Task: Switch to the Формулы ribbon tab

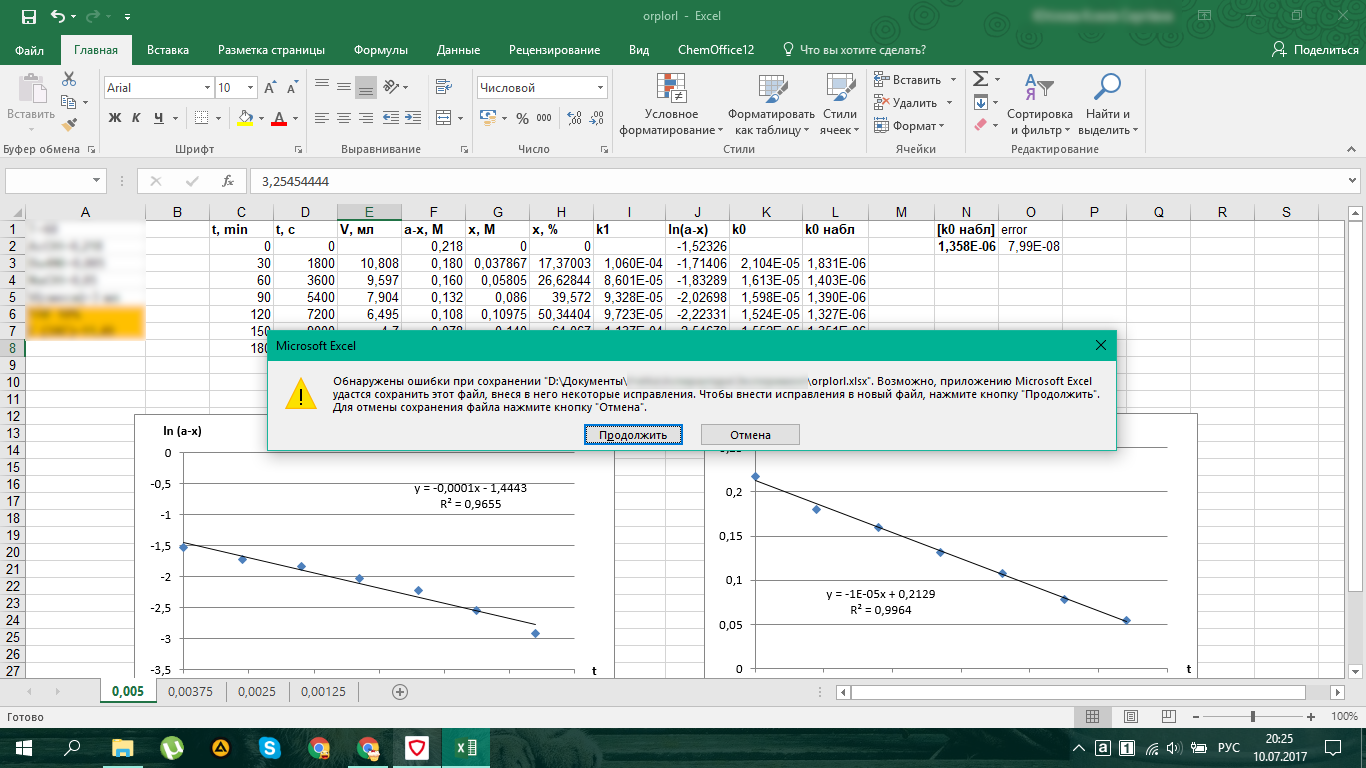Action: pos(381,49)
